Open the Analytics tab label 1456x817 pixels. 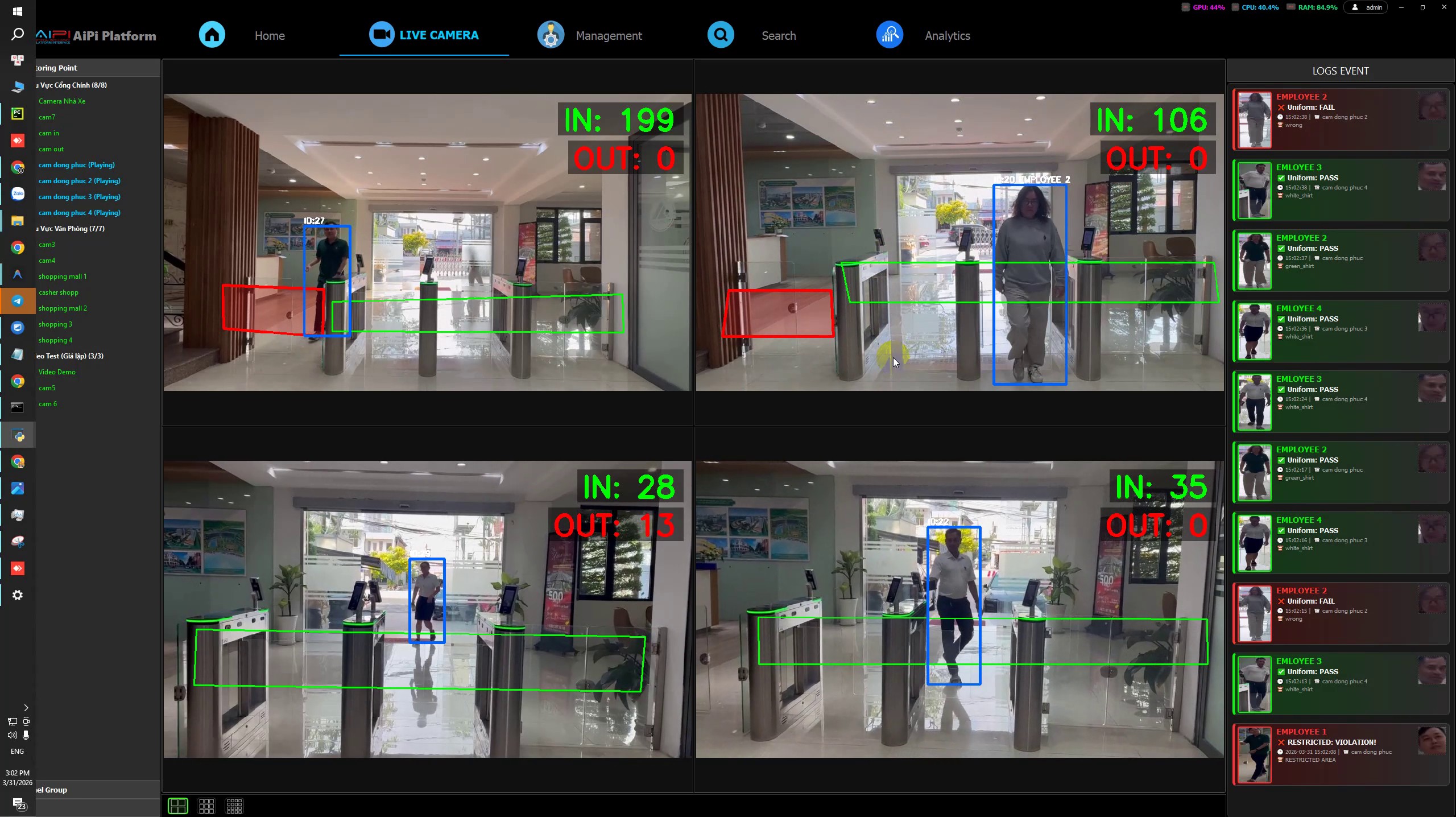948,35
